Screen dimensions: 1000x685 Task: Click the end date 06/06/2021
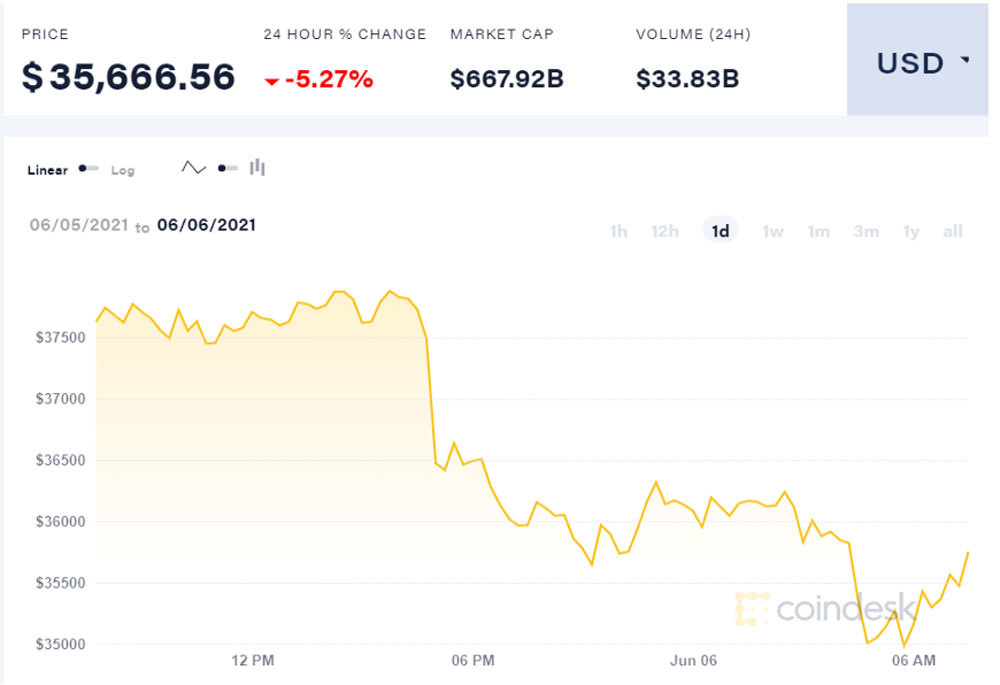coord(206,225)
